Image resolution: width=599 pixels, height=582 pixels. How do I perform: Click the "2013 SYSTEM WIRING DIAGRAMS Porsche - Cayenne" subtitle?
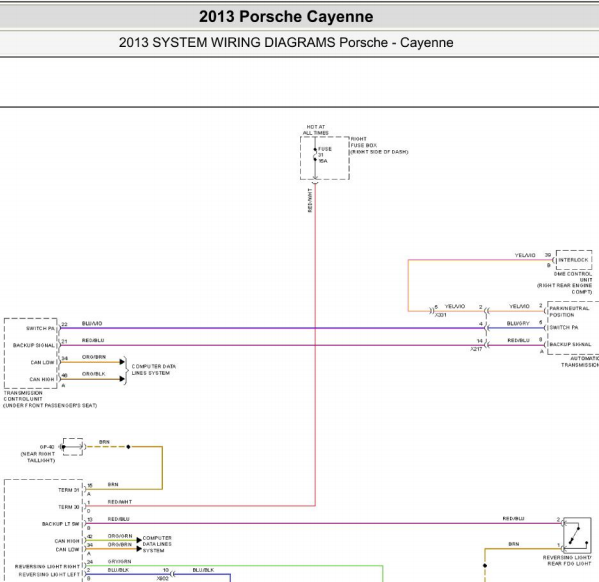click(x=286, y=42)
